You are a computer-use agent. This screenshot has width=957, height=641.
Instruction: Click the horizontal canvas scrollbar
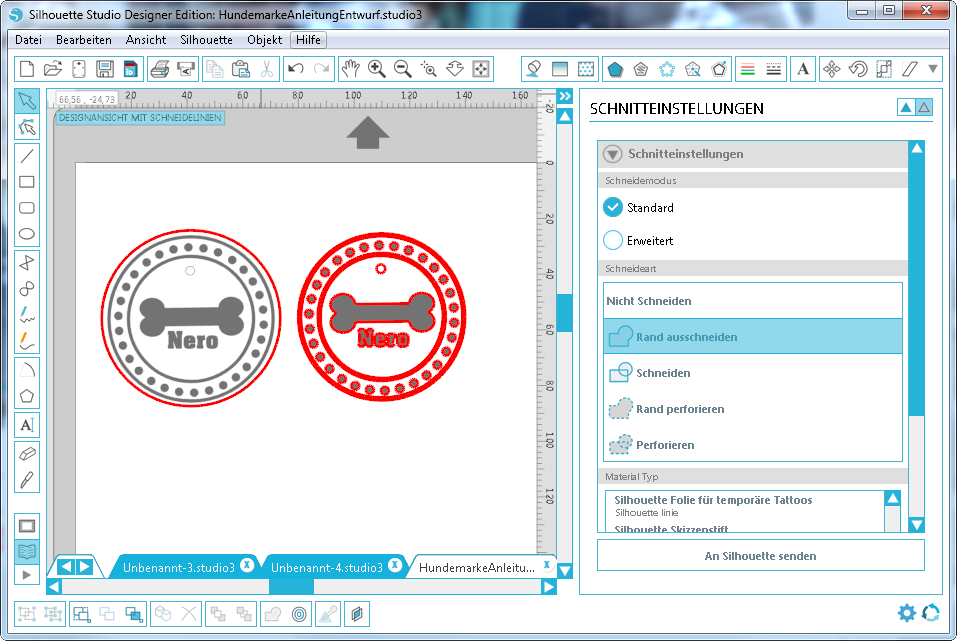[x=300, y=587]
